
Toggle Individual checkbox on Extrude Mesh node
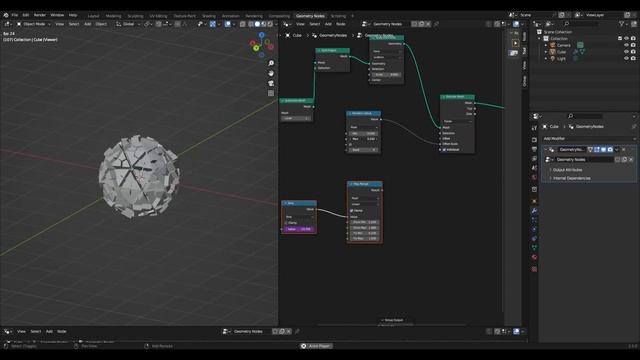pyautogui.click(x=444, y=150)
